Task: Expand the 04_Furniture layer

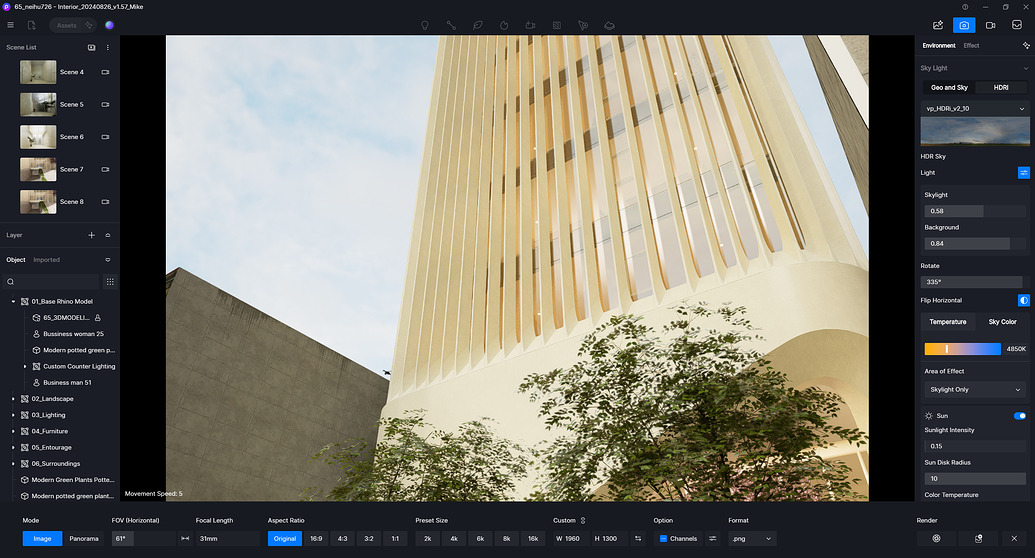Action: (13, 431)
